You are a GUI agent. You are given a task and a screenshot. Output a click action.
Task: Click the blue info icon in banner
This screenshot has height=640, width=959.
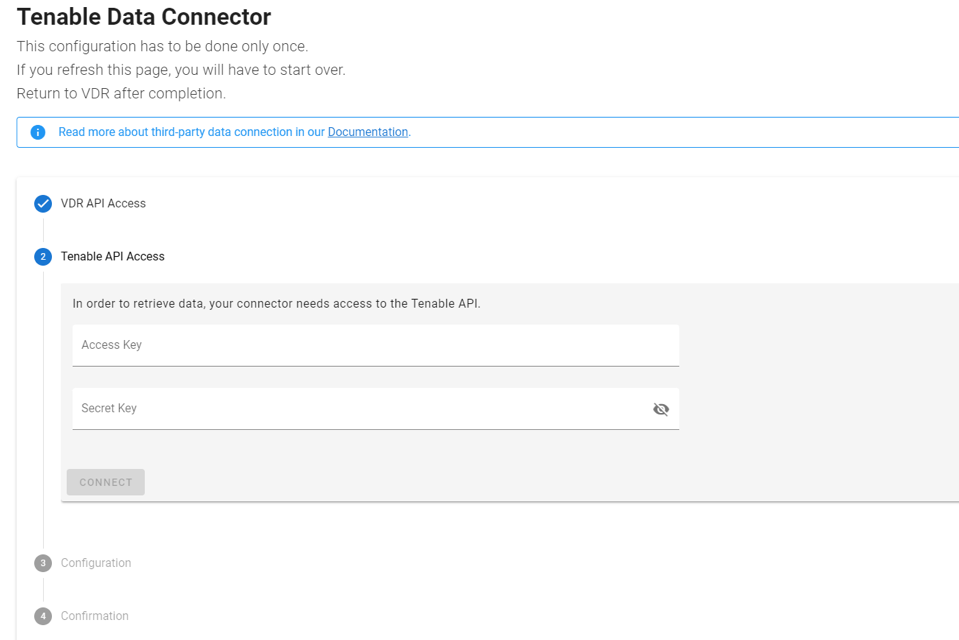(x=38, y=132)
